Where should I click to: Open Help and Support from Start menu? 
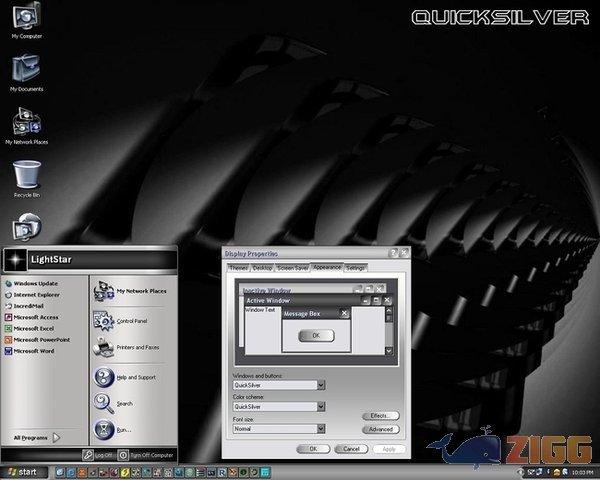tap(125, 377)
